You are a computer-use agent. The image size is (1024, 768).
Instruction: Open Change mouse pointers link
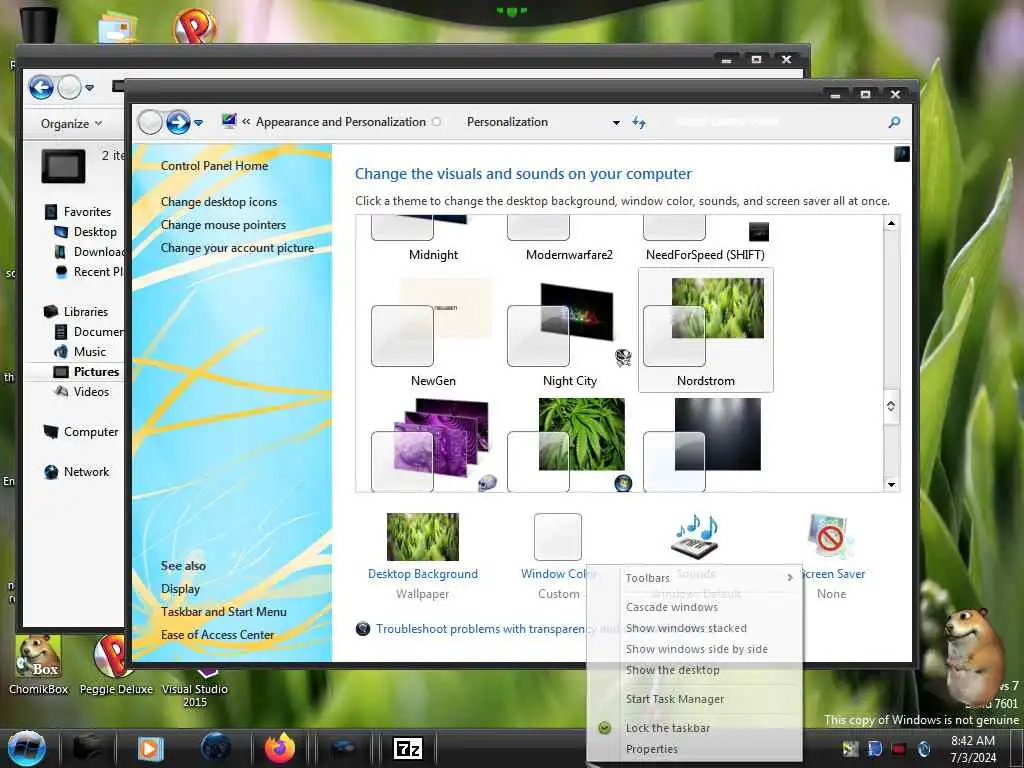point(223,225)
